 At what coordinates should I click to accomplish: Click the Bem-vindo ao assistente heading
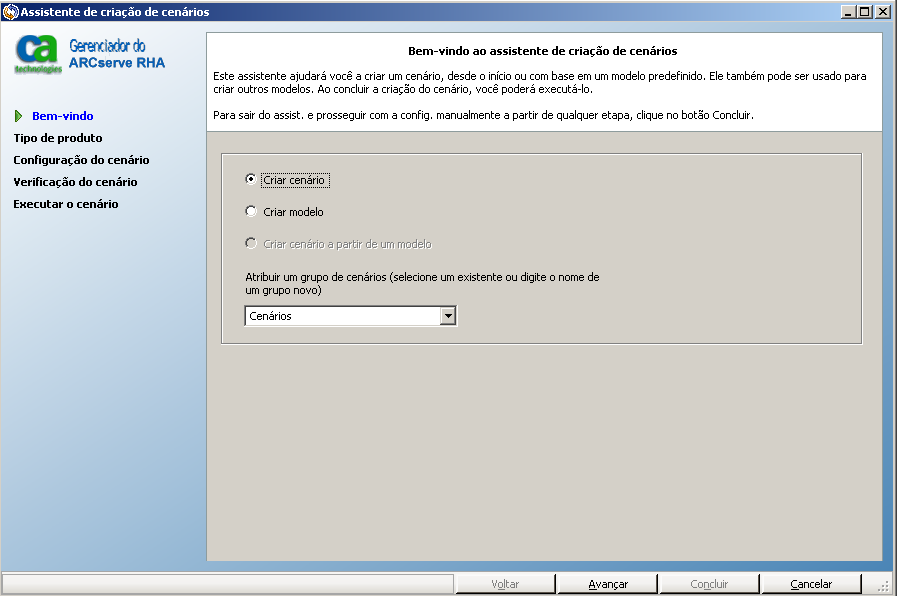click(x=542, y=51)
